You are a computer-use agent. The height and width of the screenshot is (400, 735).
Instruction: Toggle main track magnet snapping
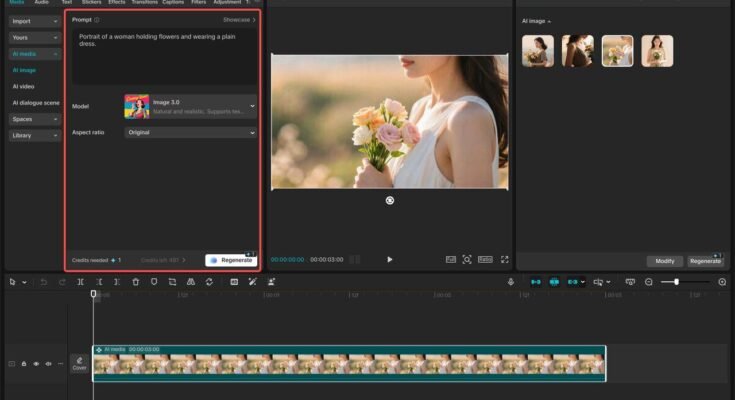point(535,282)
